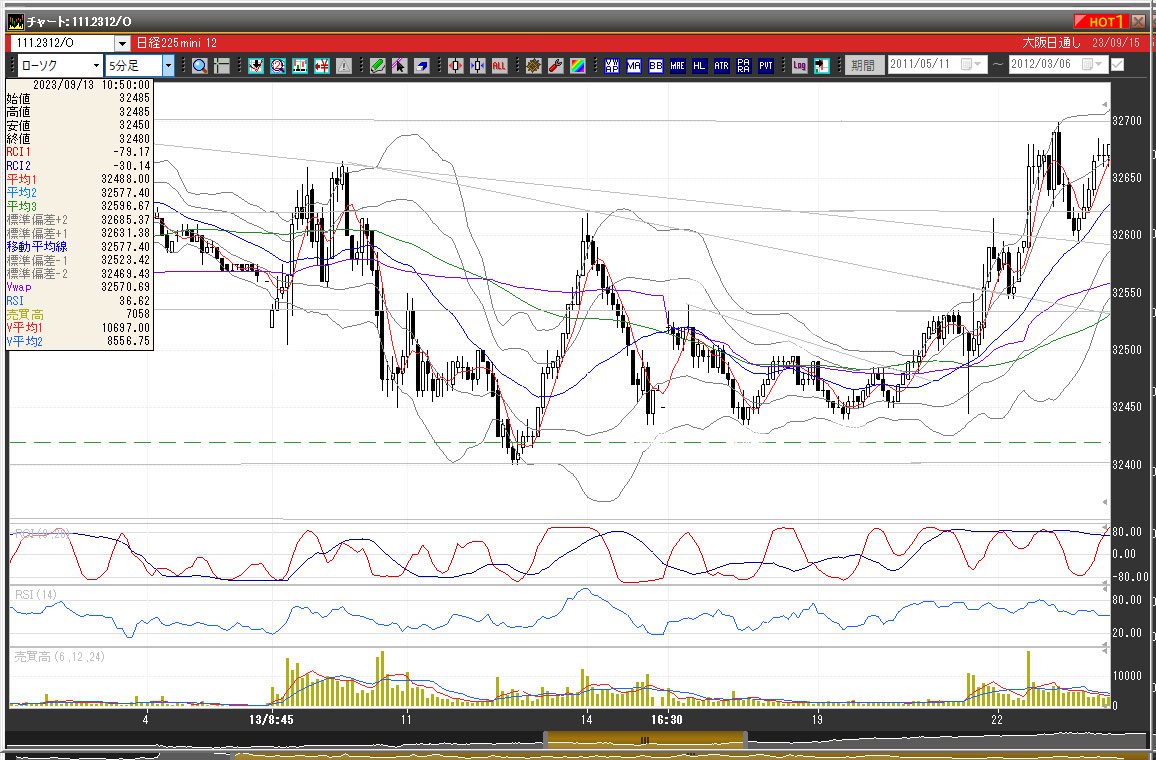Open the end date 2012/03/06 calendar dropdown

(x=1093, y=65)
